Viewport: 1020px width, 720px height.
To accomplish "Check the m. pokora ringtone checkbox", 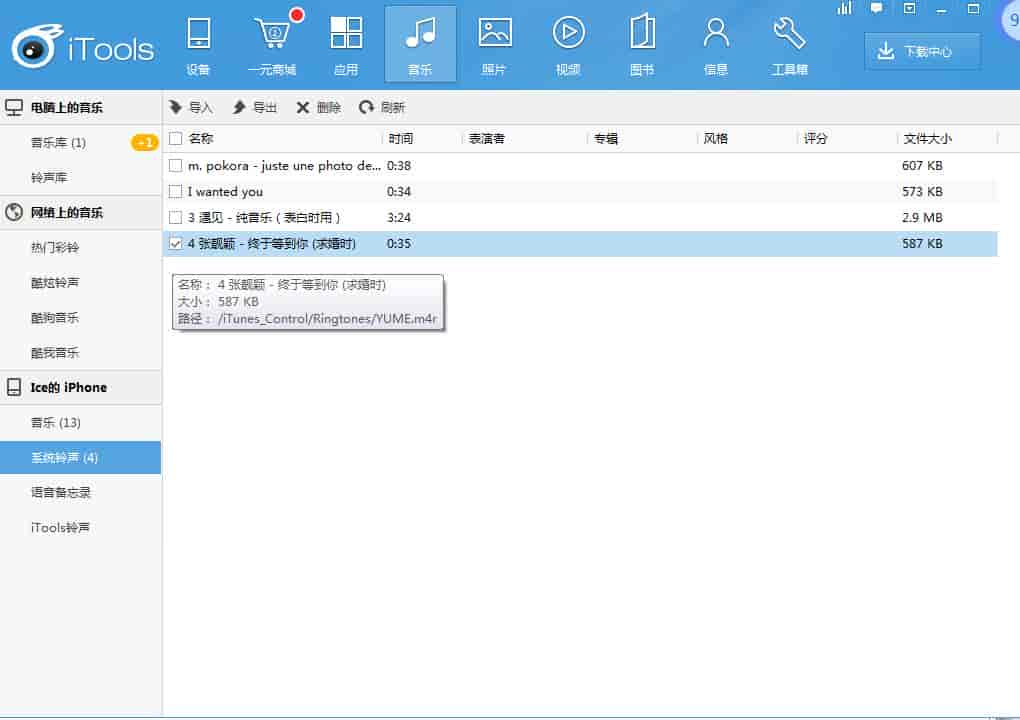I will pyautogui.click(x=176, y=166).
